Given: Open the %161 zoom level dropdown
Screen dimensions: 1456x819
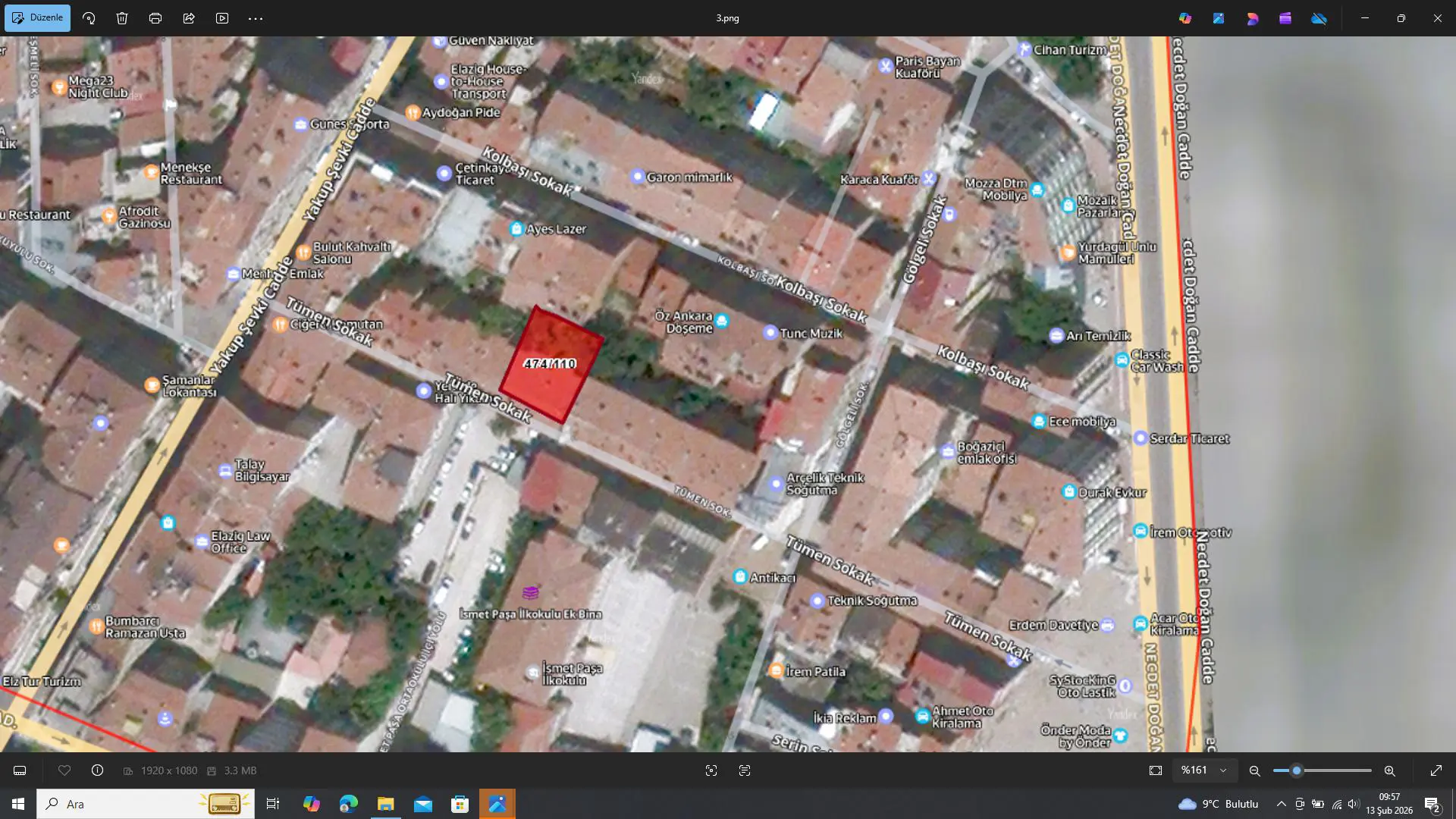Looking at the screenshot, I should click(1204, 770).
